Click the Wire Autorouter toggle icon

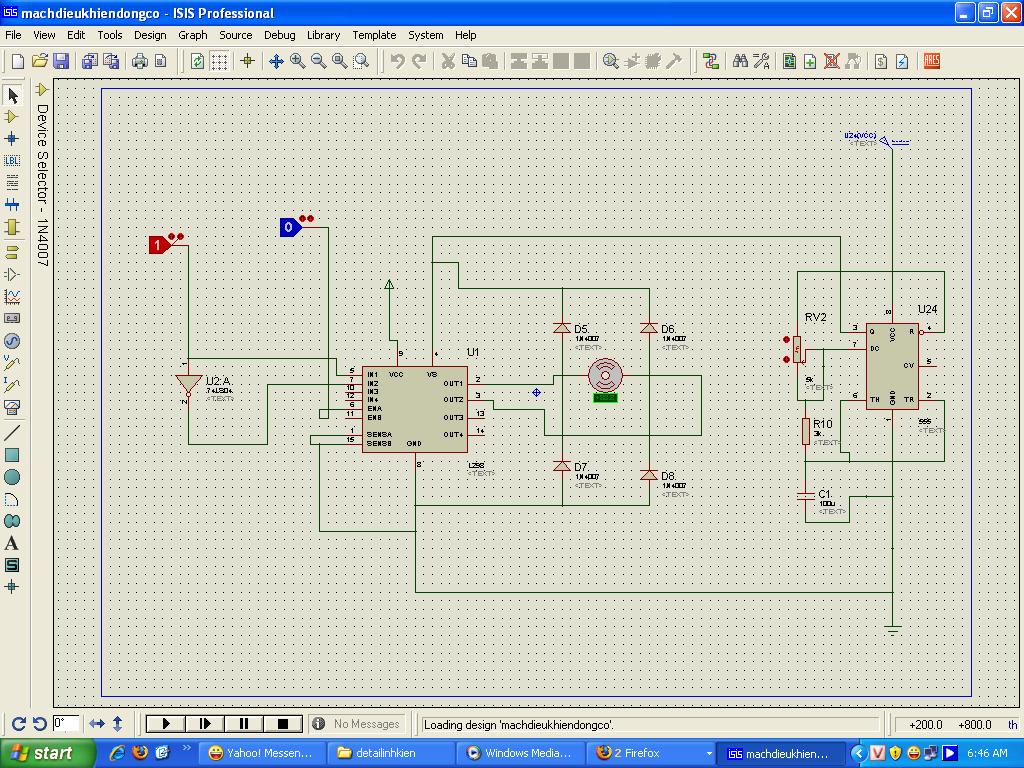coord(711,61)
